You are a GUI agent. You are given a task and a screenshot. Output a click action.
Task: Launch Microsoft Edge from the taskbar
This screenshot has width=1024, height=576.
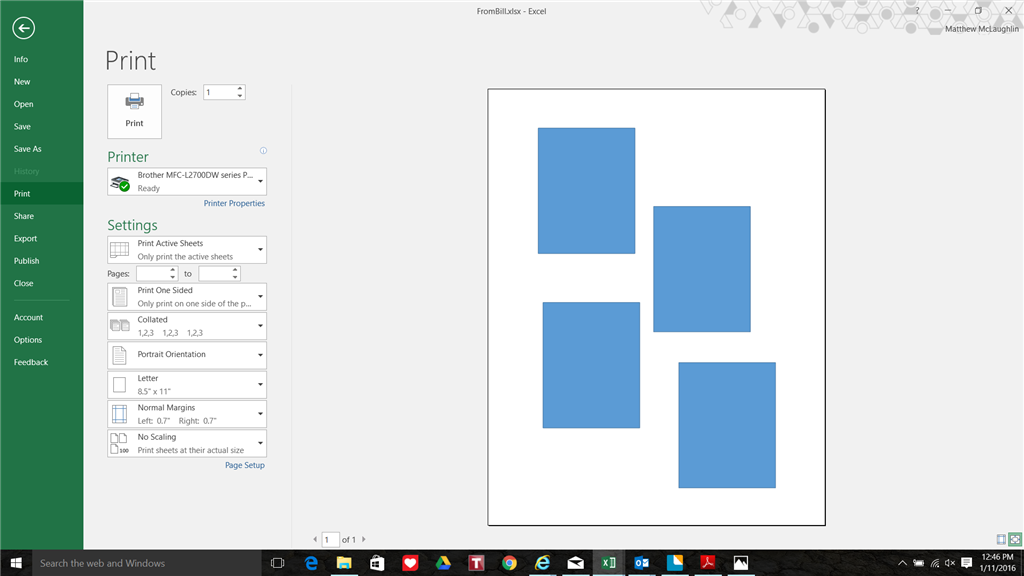312,563
